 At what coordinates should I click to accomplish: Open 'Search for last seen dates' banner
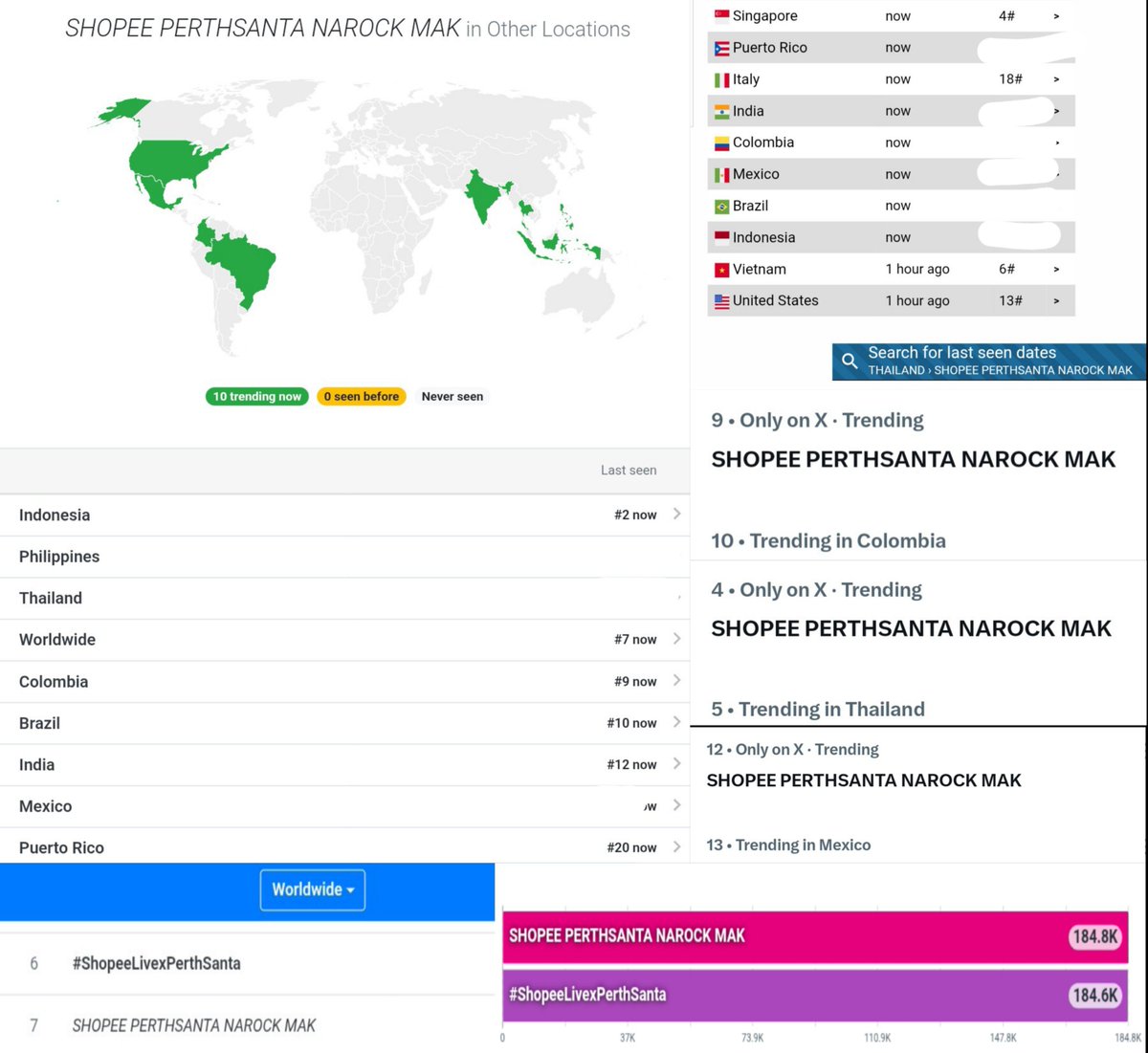tap(989, 362)
